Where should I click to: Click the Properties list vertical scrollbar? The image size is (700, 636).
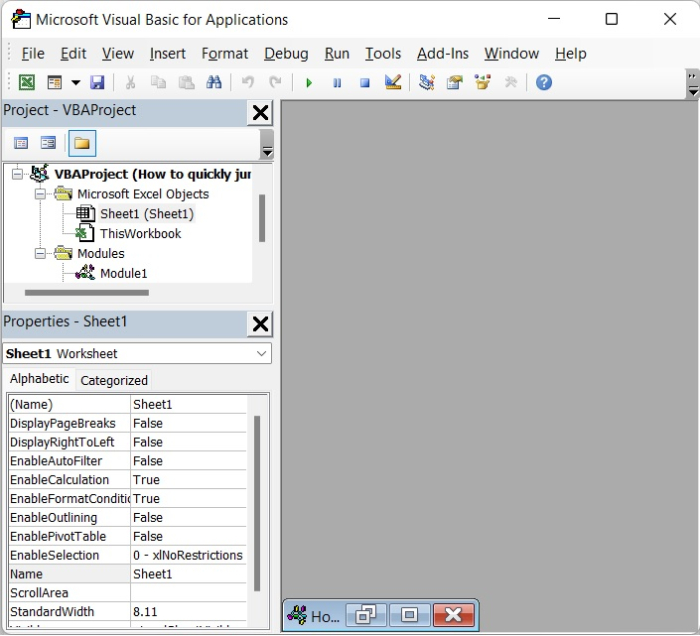(257, 503)
